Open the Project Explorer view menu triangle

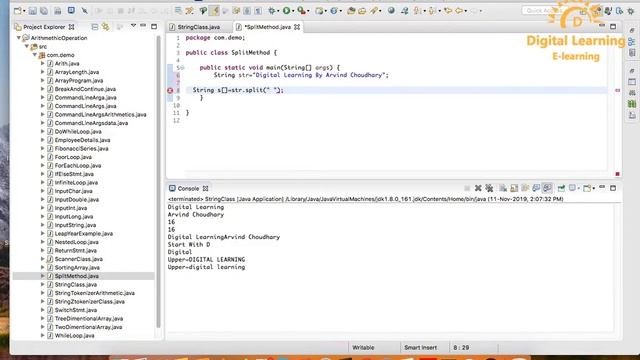click(133, 26)
